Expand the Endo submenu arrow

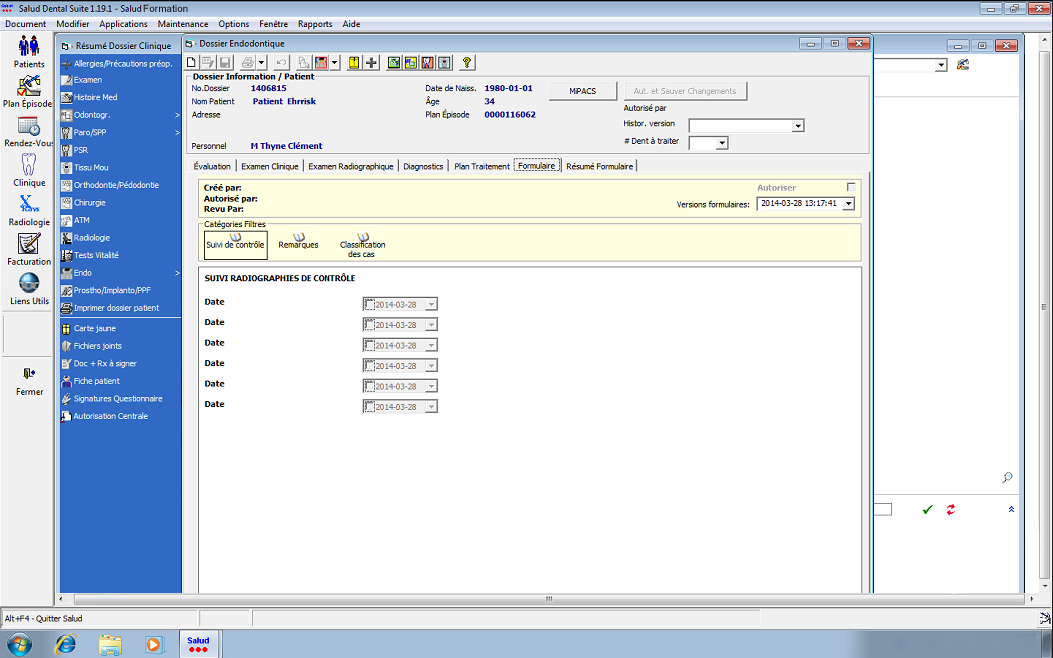(x=177, y=273)
